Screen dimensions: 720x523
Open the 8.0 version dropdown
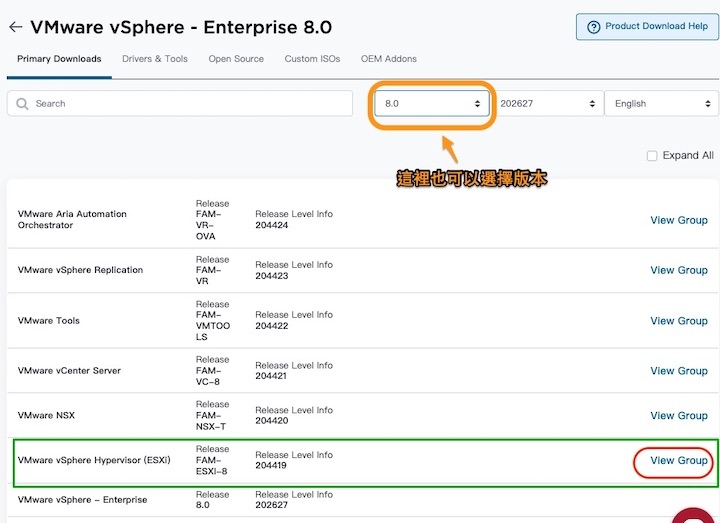point(432,103)
